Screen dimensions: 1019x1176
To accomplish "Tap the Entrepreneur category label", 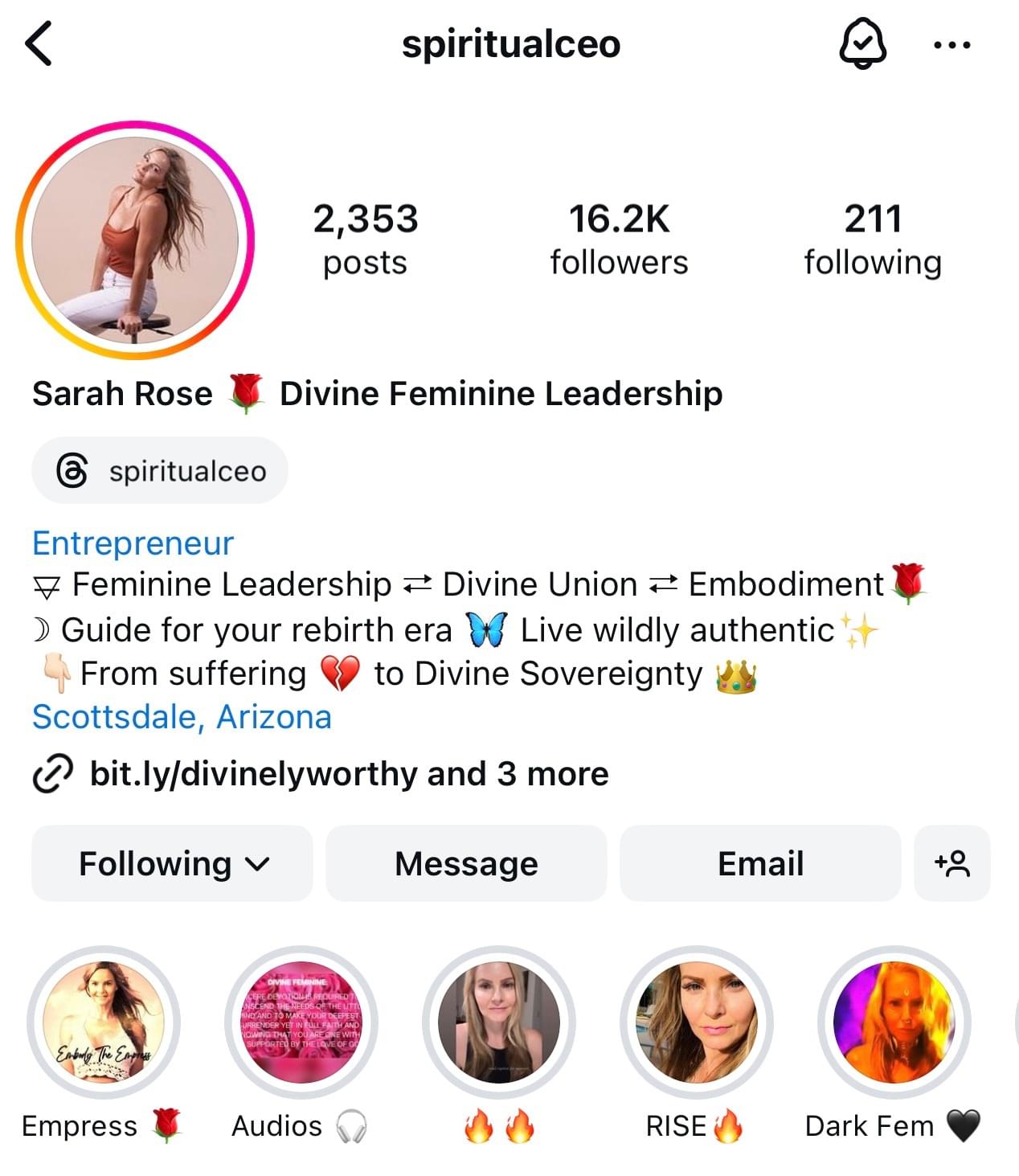I will (133, 543).
